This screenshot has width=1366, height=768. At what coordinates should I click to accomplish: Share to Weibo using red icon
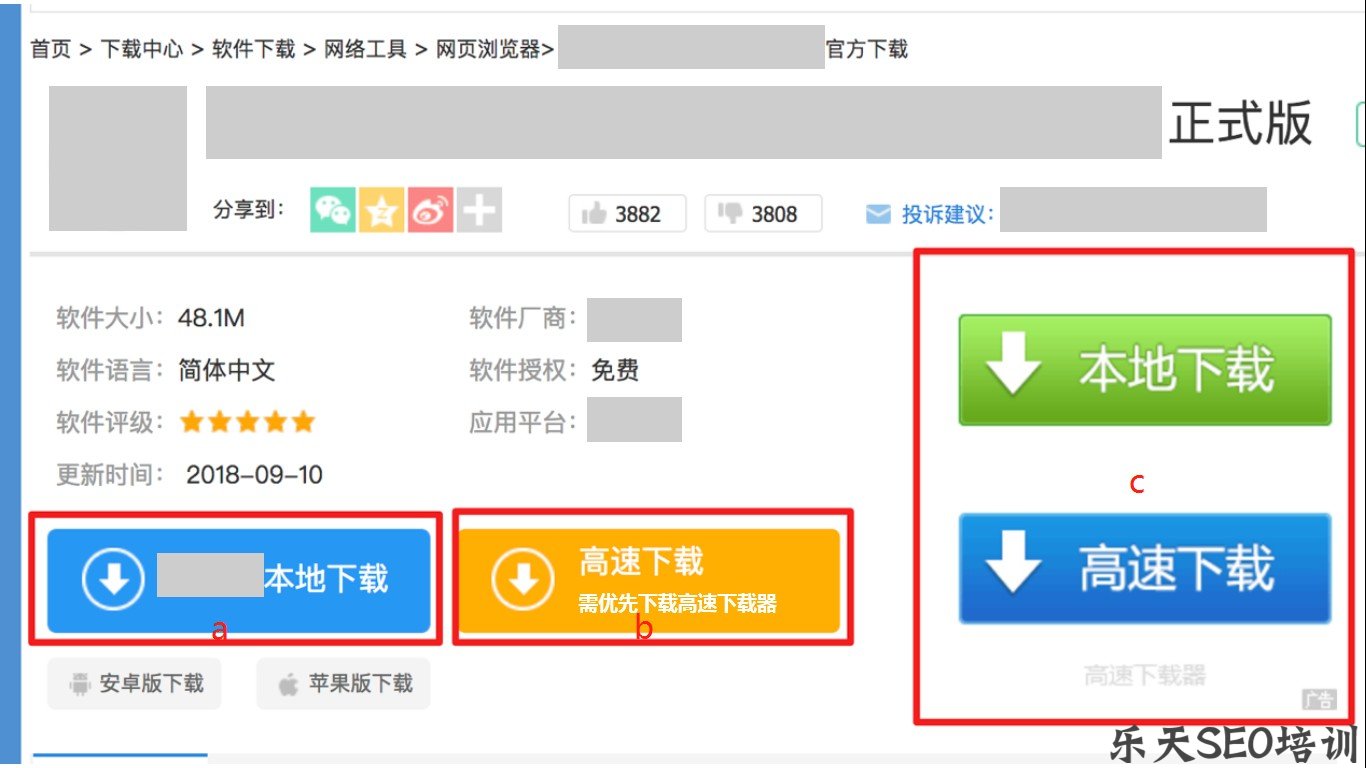click(430, 211)
